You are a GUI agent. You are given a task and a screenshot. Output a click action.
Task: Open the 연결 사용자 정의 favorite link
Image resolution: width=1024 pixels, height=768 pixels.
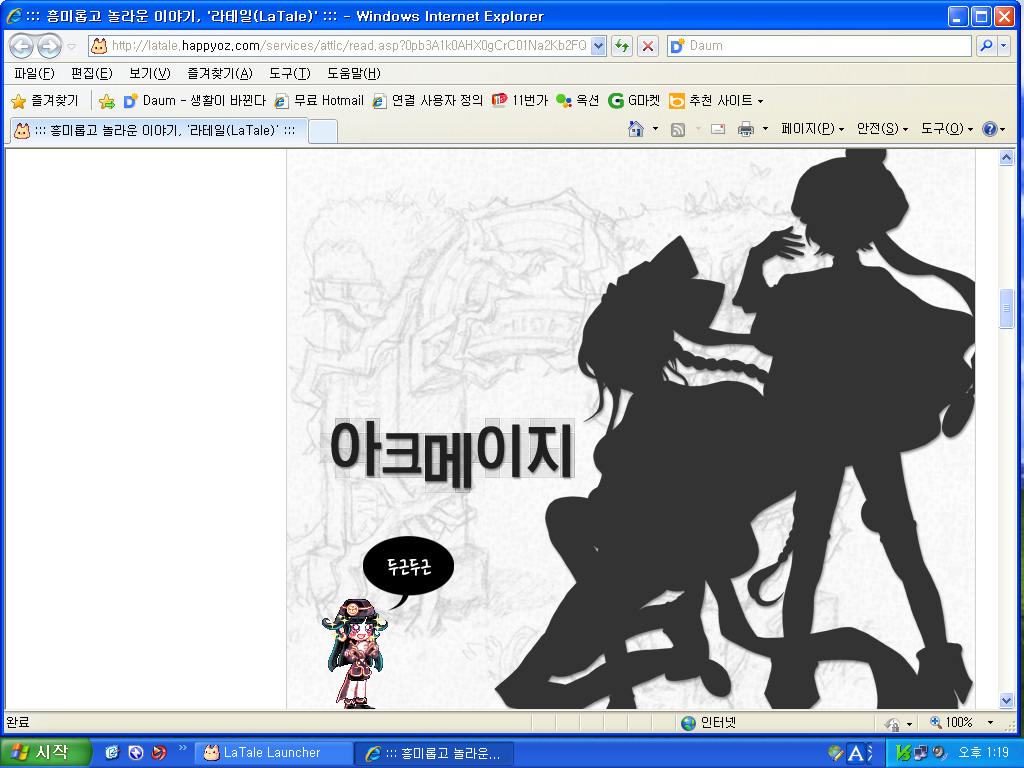tap(427, 101)
